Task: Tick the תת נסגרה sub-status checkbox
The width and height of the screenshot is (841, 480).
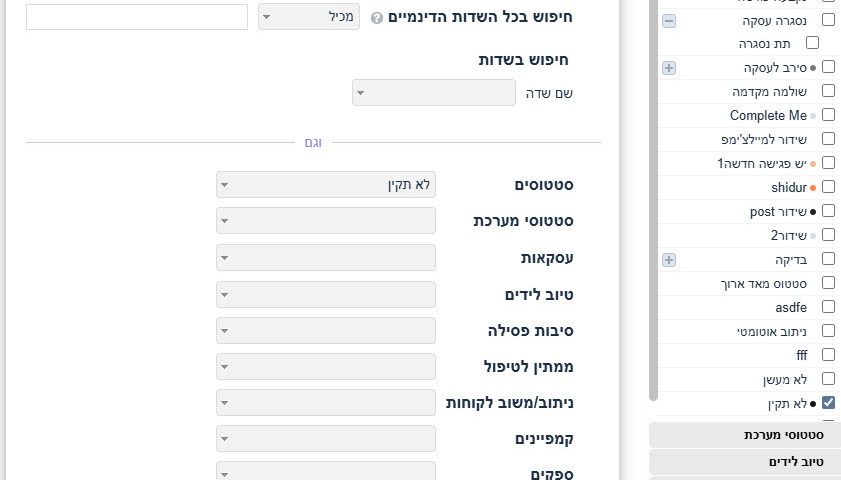Action: click(x=812, y=43)
